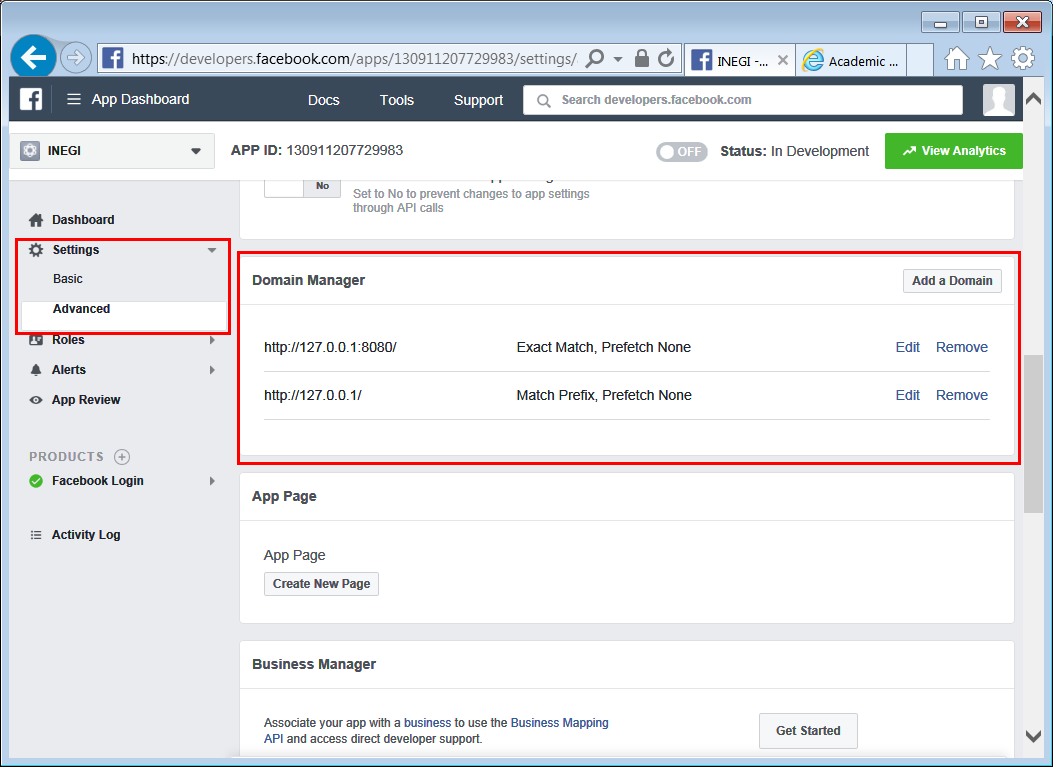Click the green check icon beside Facebook Login
Viewport: 1053px width, 767px height.
tap(36, 481)
